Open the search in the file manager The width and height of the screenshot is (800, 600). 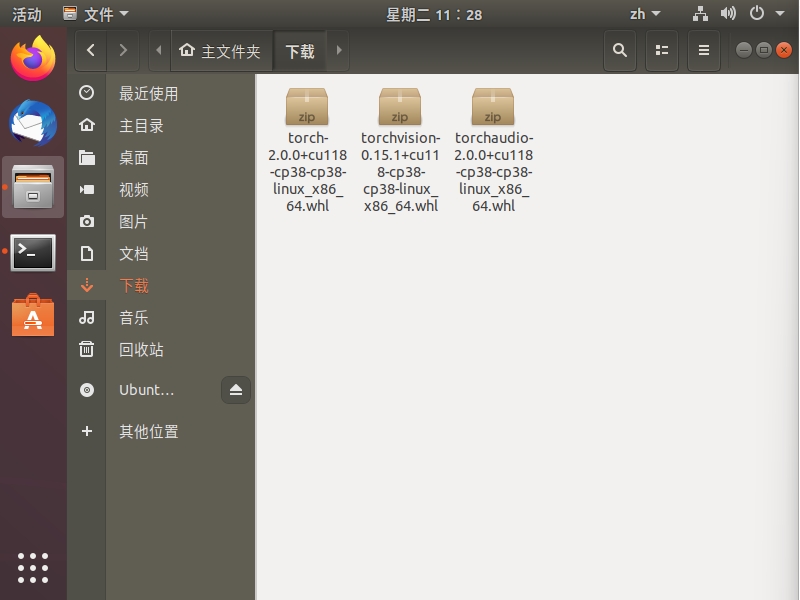coord(619,50)
